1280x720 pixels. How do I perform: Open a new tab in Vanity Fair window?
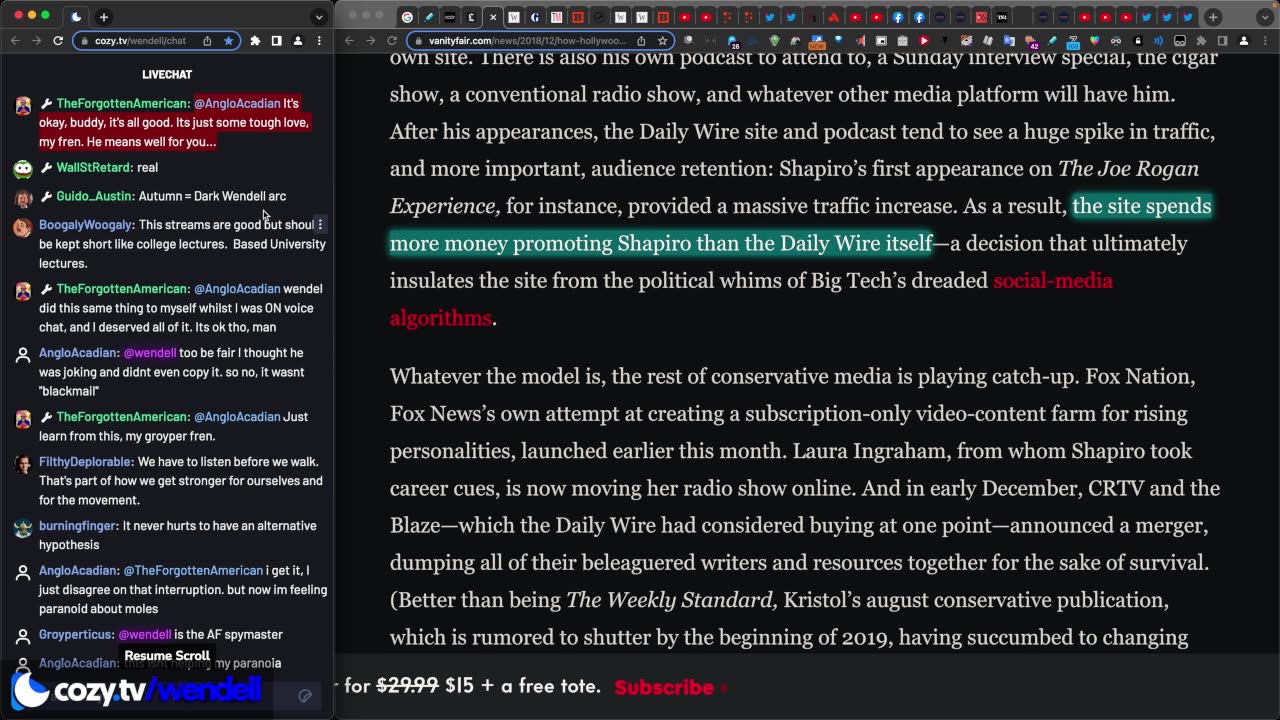click(x=1212, y=17)
